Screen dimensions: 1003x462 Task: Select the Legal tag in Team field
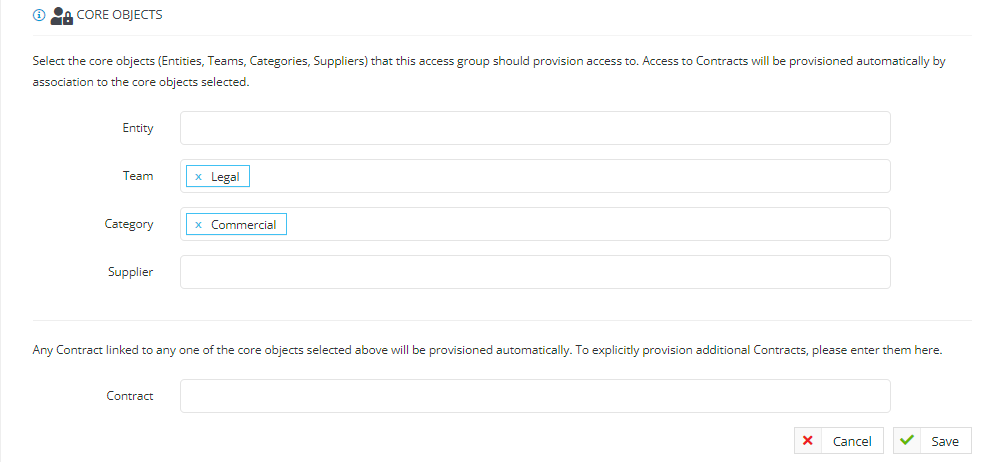pos(225,177)
